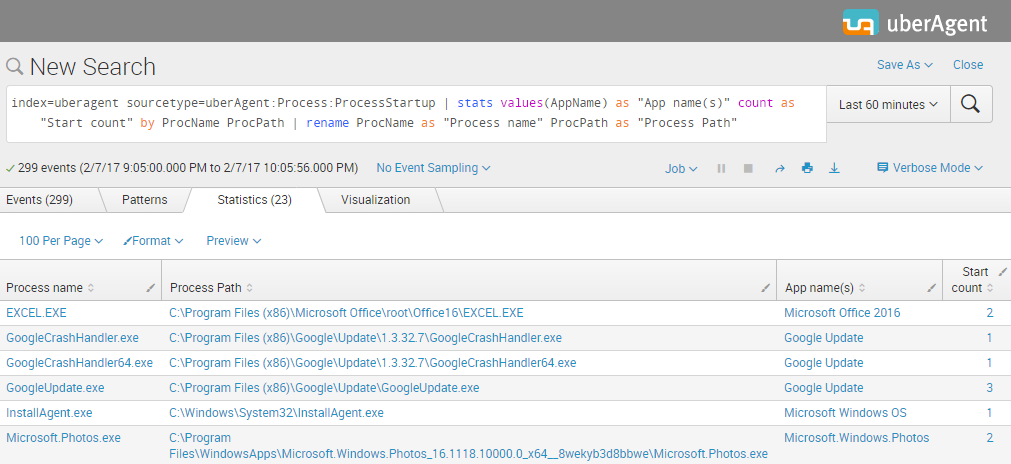1011x464 pixels.
Task: Open the Job menu
Action: tap(681, 168)
